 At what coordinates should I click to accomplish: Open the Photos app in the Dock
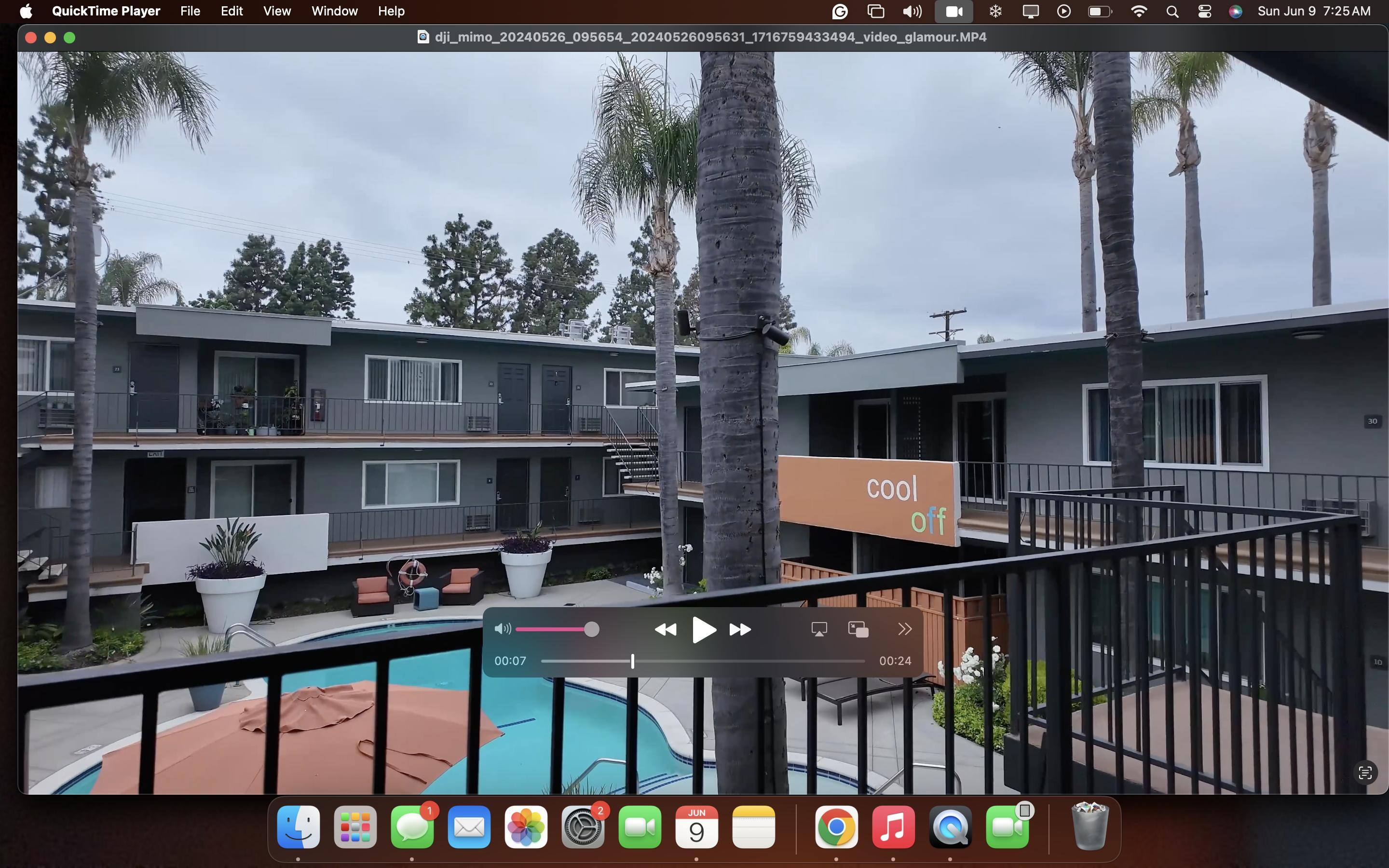tap(526, 827)
